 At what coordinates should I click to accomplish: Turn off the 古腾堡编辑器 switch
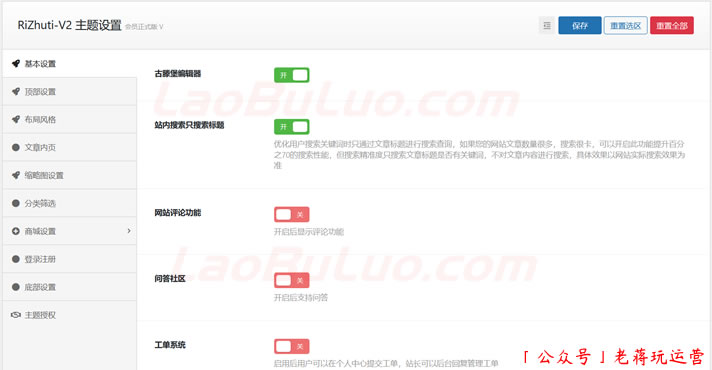point(292,75)
